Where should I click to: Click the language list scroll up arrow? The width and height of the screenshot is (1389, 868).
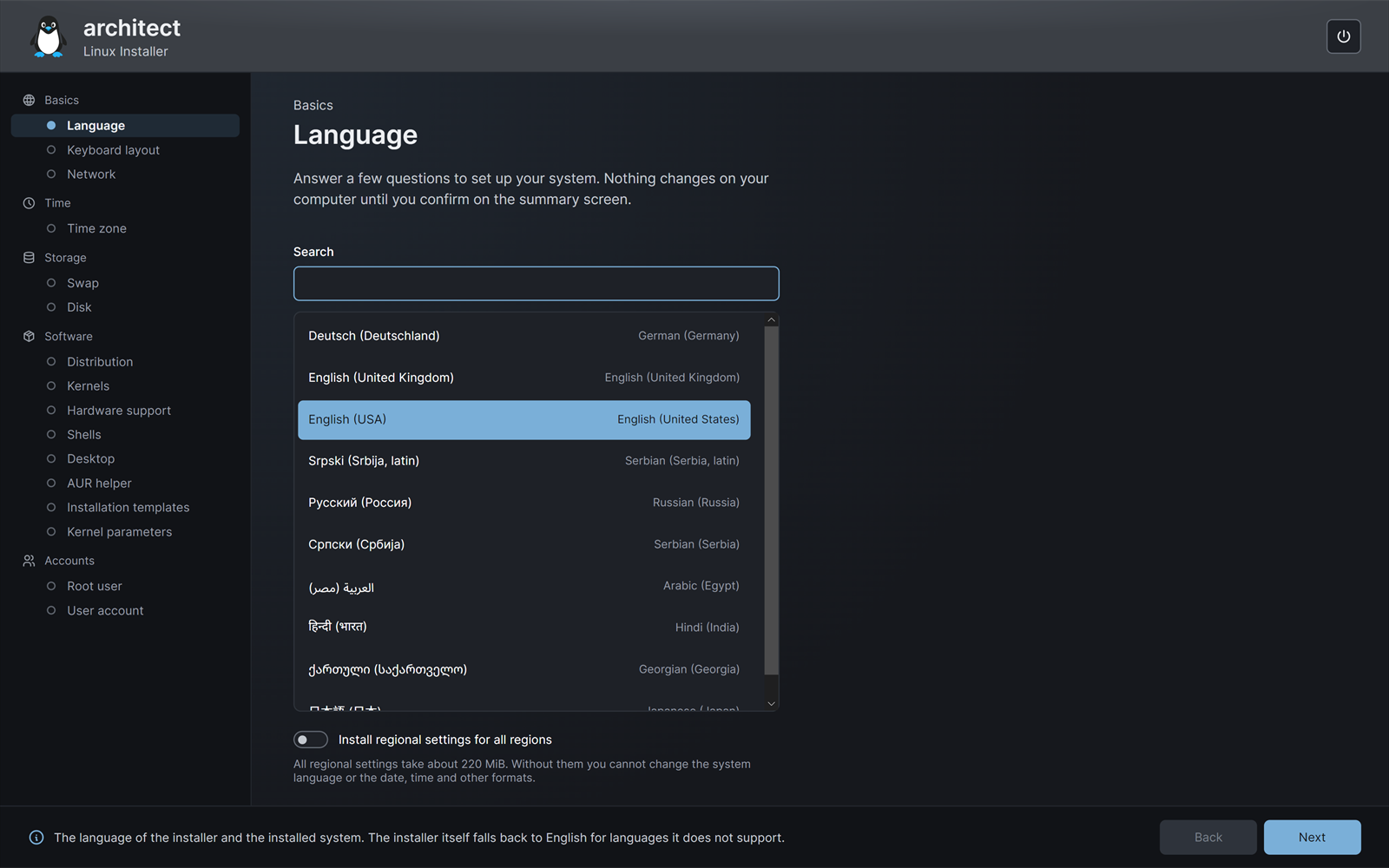click(771, 320)
